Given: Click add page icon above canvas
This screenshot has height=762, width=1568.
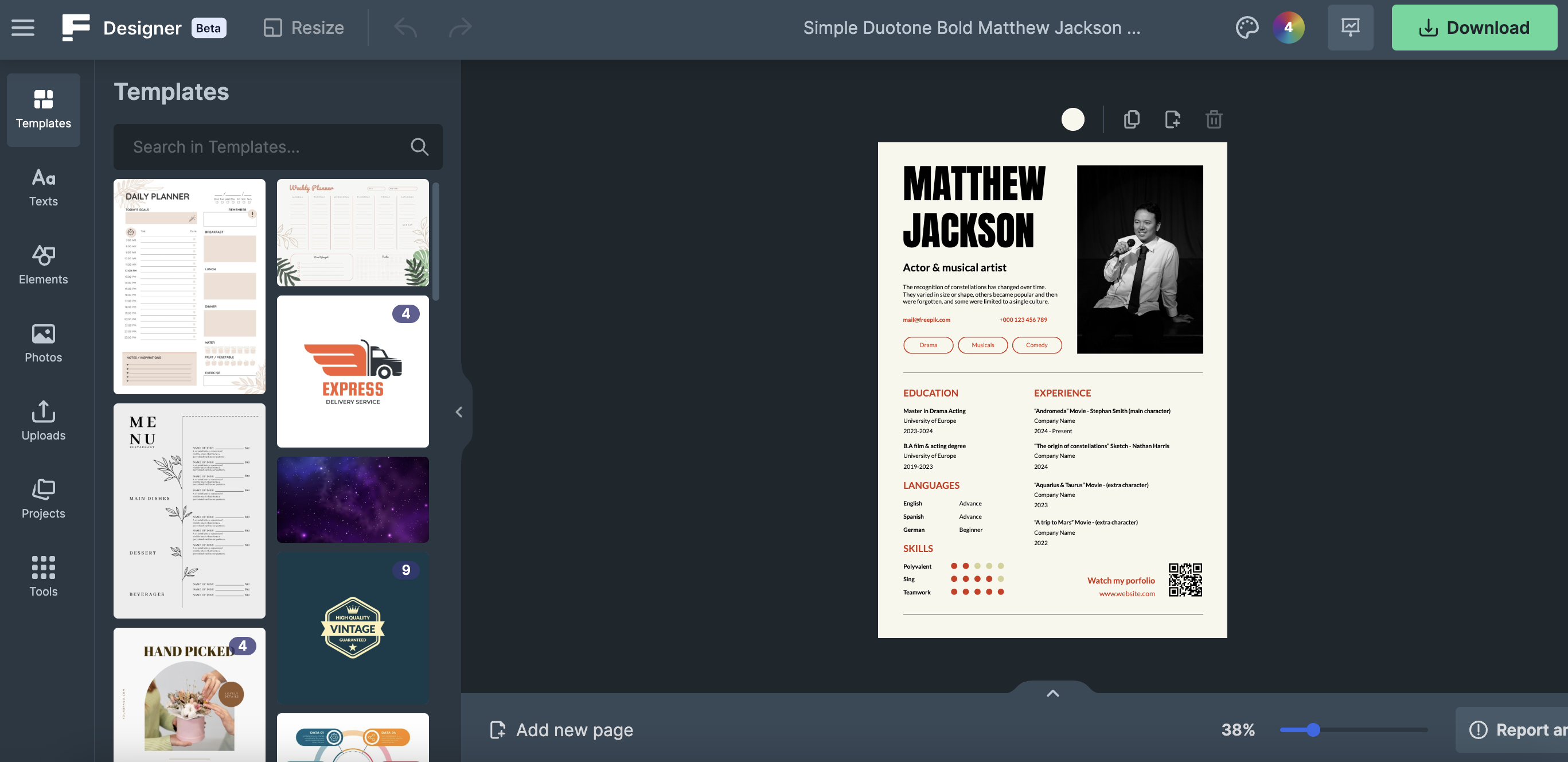Looking at the screenshot, I should (1172, 119).
